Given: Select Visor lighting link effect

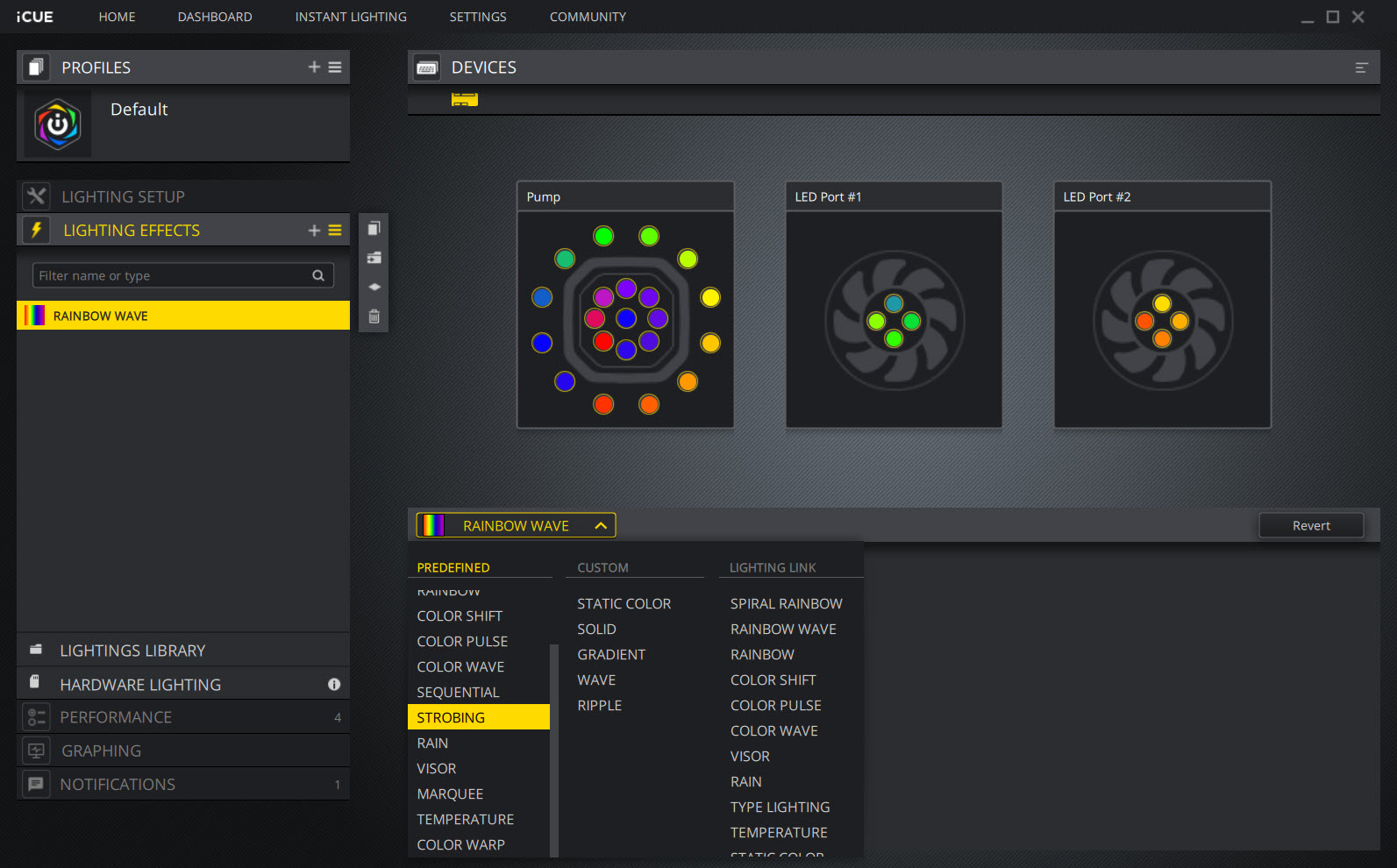Looking at the screenshot, I should point(750,756).
